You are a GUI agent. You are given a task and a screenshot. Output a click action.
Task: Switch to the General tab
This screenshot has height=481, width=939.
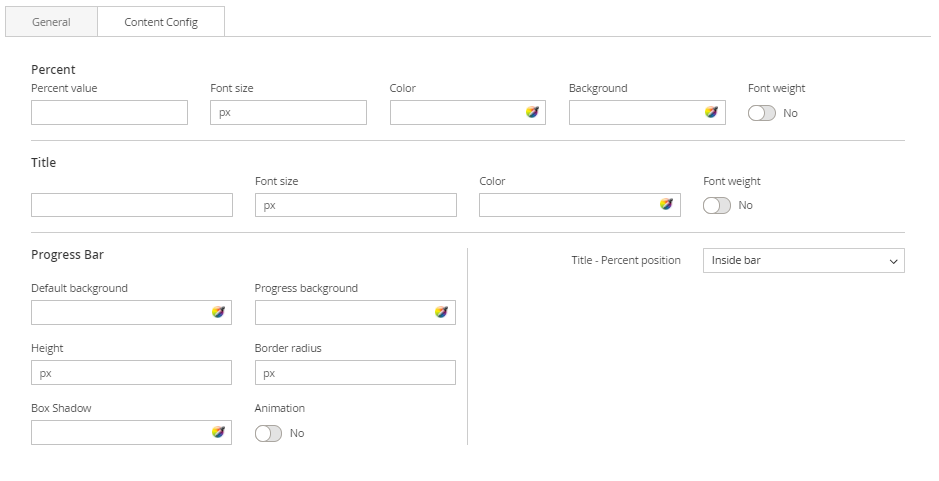(x=51, y=22)
